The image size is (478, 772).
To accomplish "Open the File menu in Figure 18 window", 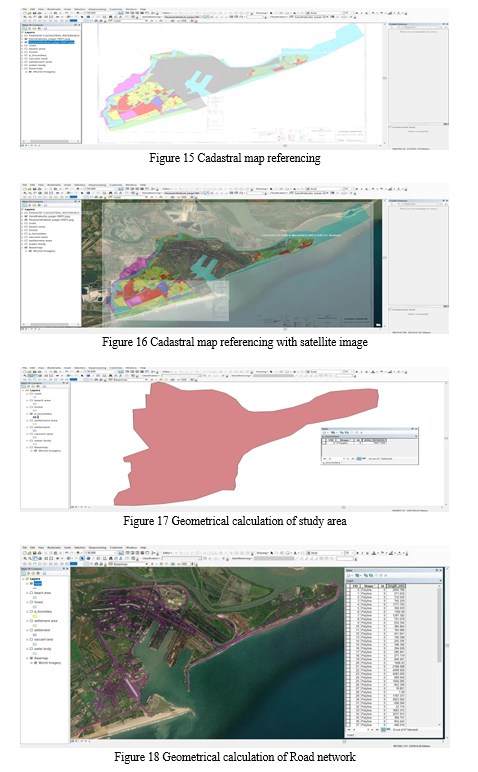I will point(25,547).
